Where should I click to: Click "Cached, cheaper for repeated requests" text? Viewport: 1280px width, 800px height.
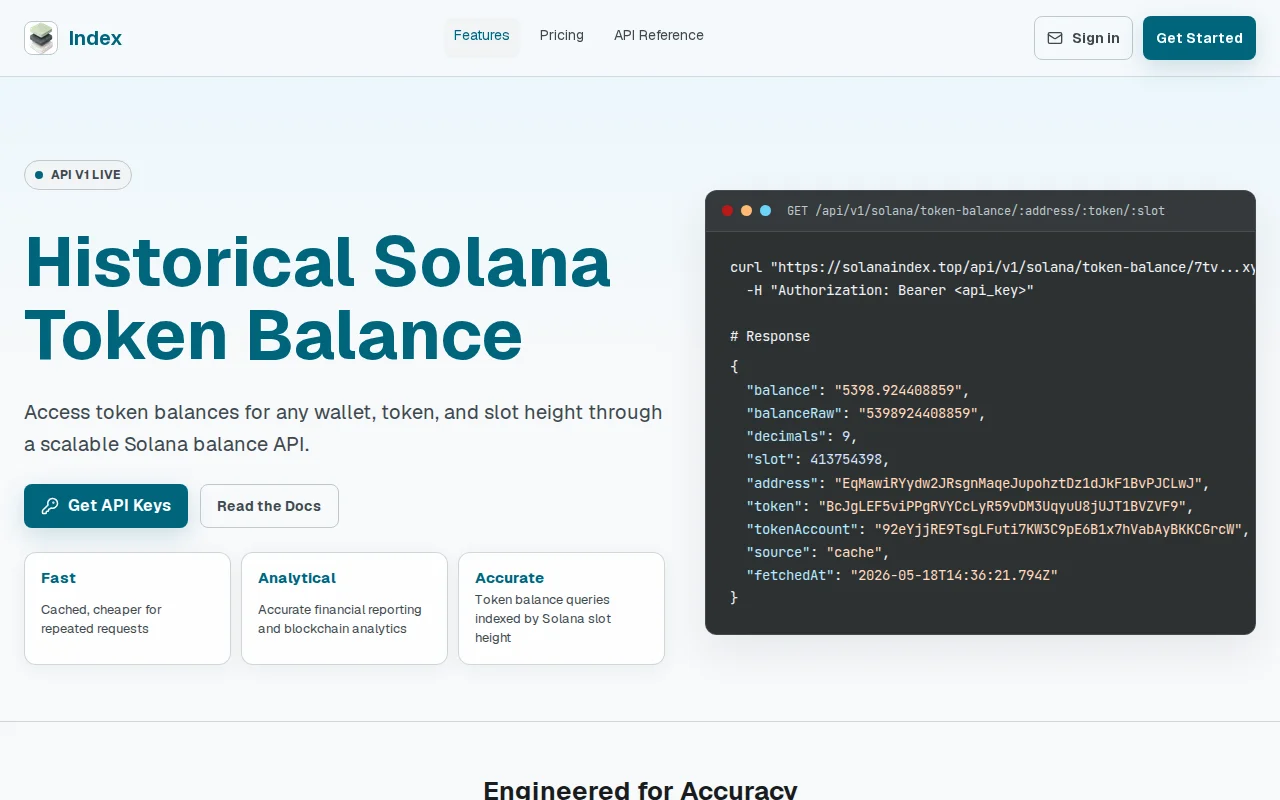pos(101,619)
